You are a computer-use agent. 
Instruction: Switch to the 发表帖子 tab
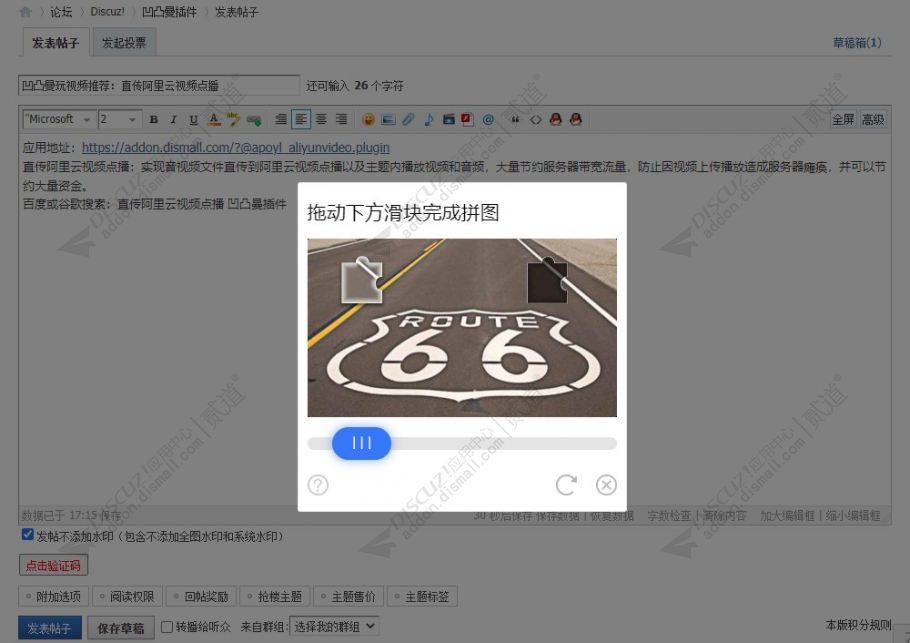(x=56, y=42)
